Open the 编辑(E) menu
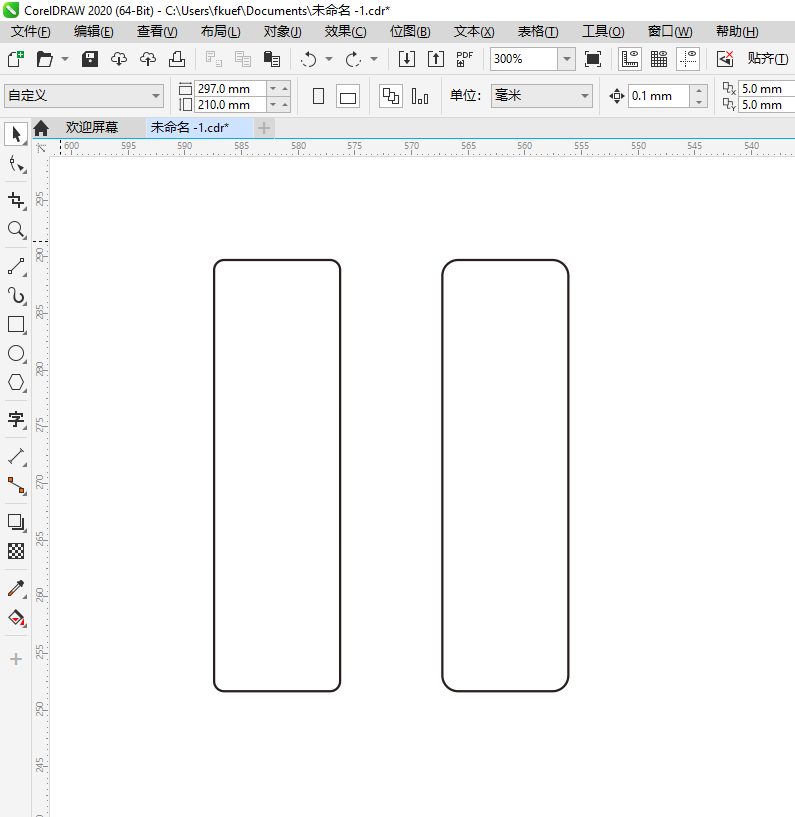The width and height of the screenshot is (795, 817). [93, 32]
